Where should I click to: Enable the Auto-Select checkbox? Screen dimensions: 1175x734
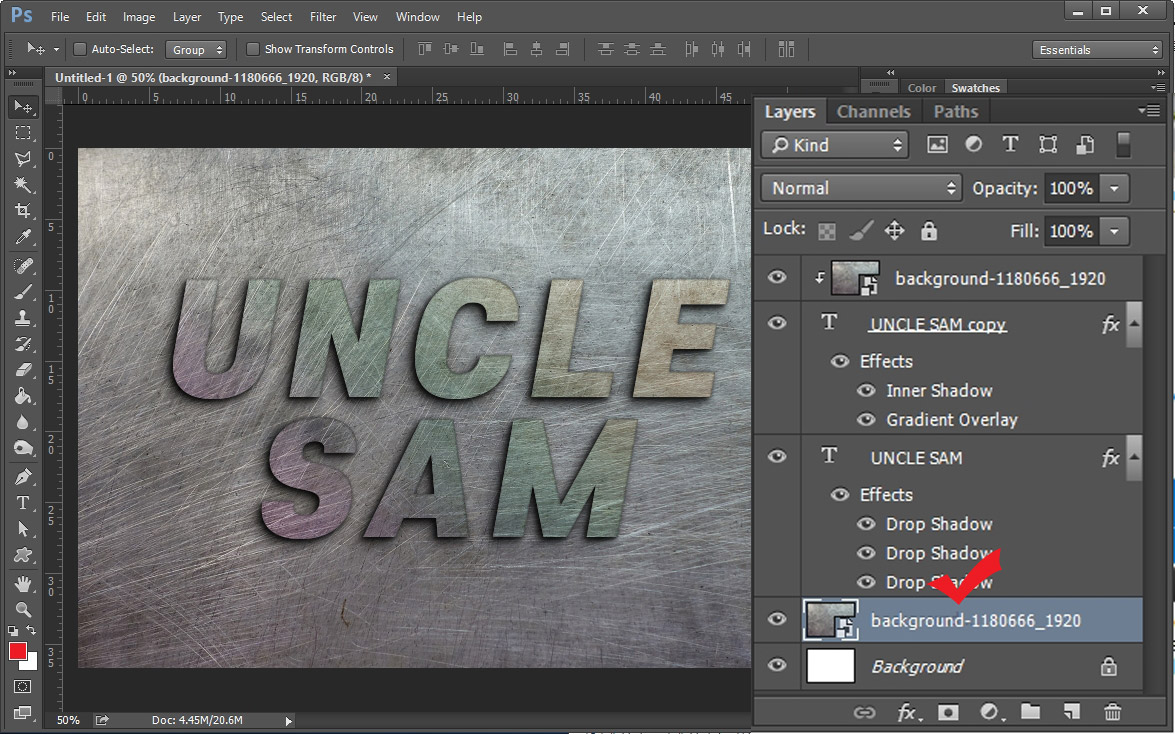(x=79, y=49)
